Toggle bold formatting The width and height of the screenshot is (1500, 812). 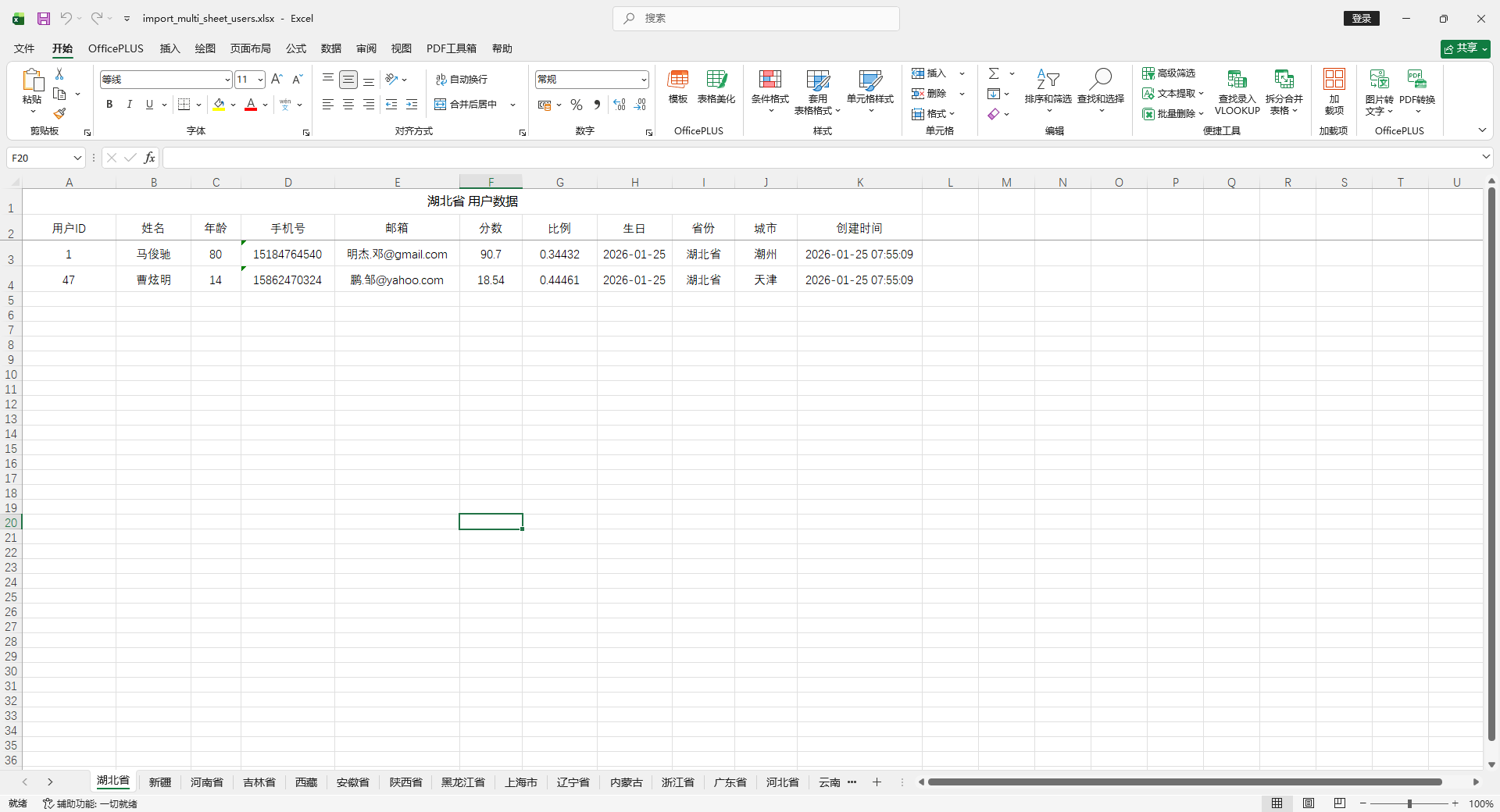(109, 105)
